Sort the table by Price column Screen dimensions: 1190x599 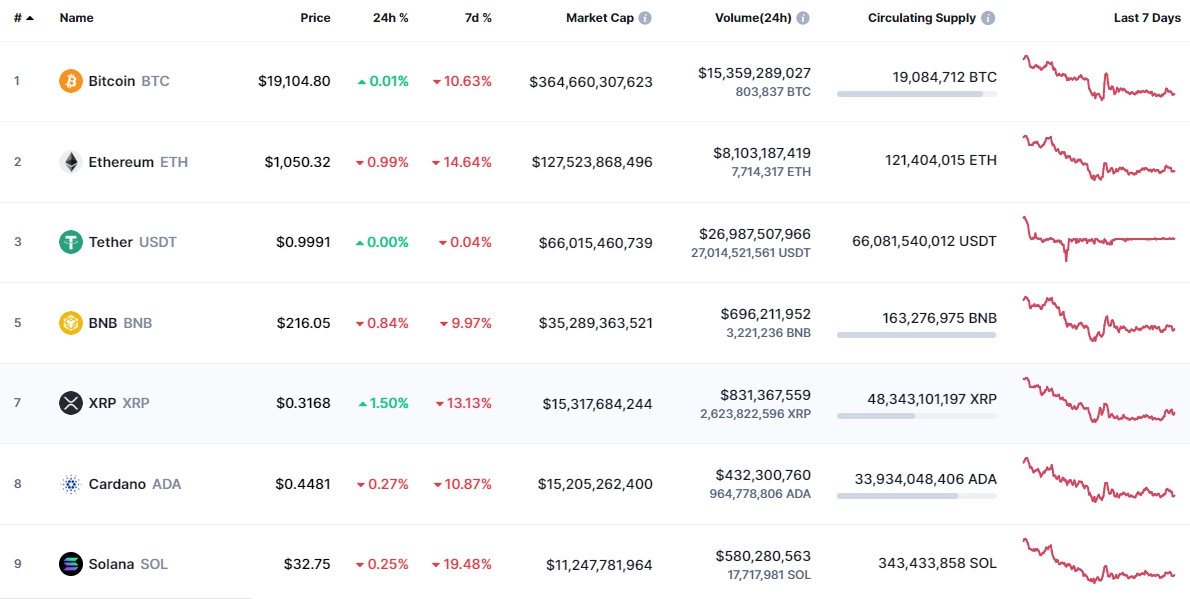[x=315, y=18]
